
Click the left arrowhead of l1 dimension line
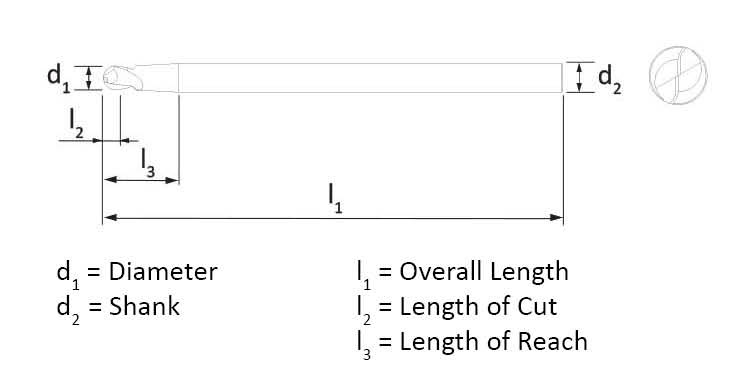click(x=110, y=217)
